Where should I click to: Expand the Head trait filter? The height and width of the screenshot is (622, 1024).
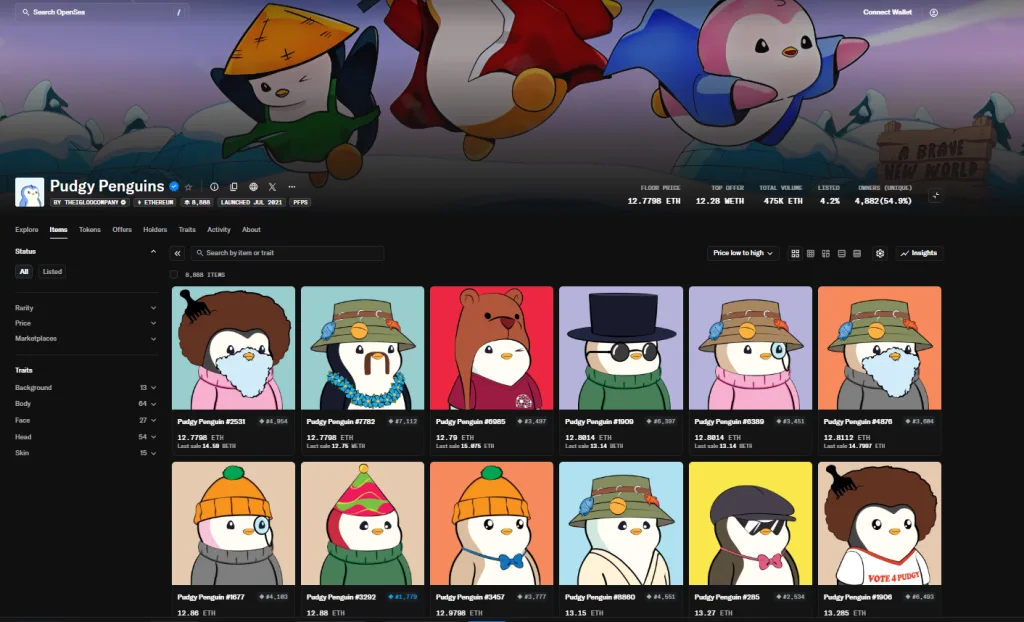click(86, 436)
